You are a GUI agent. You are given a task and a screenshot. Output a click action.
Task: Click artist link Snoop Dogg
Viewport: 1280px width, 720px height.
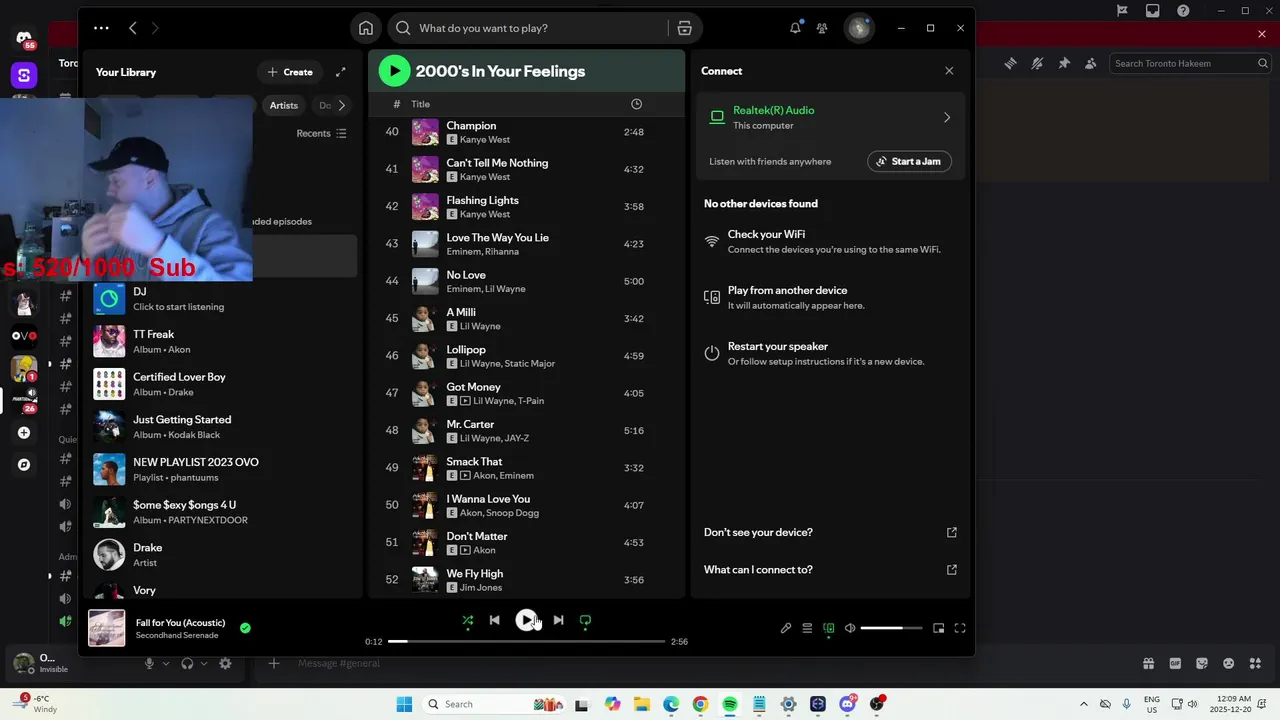[x=511, y=513]
